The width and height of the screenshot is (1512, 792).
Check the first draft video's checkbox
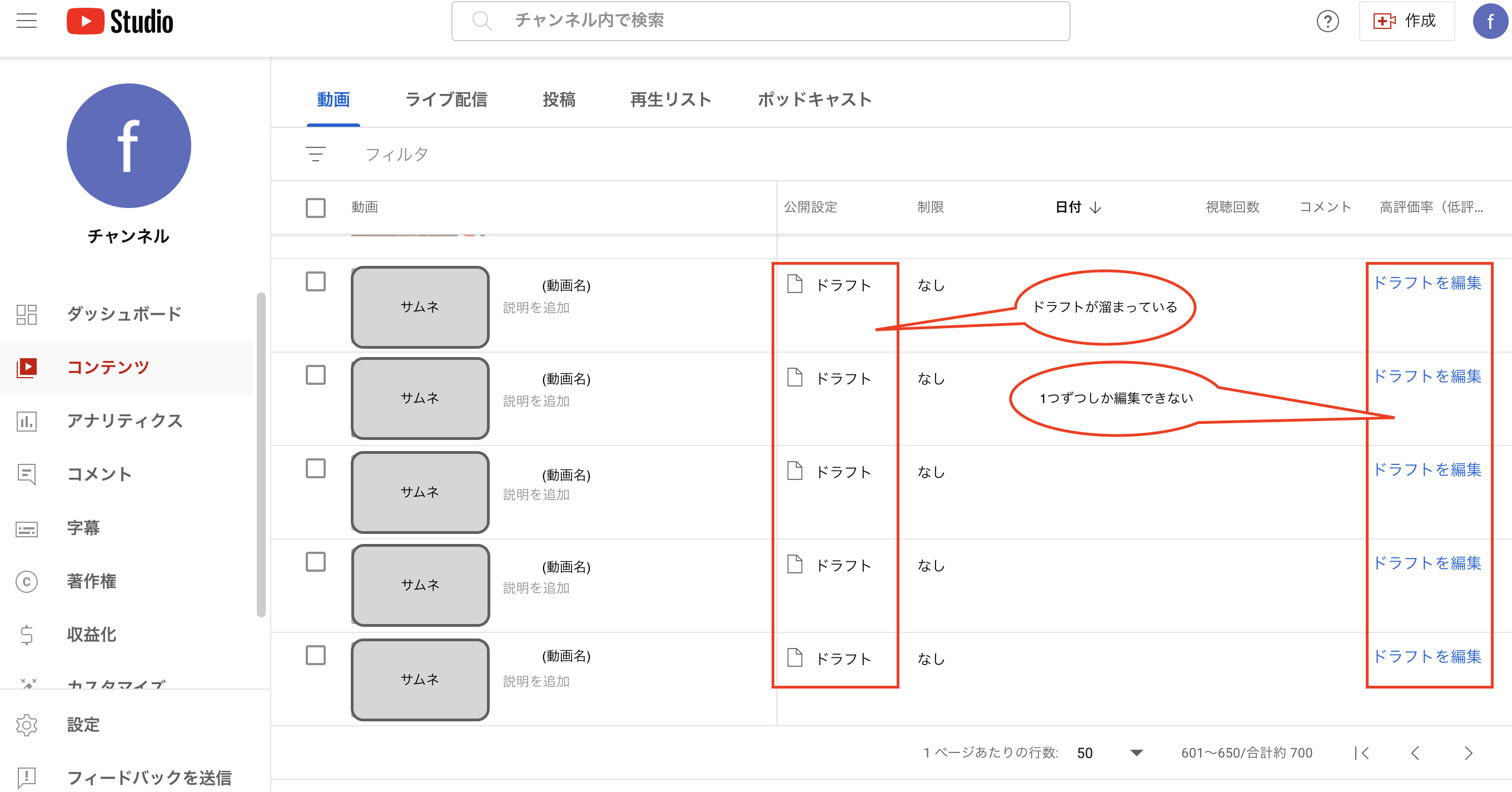coord(315,282)
